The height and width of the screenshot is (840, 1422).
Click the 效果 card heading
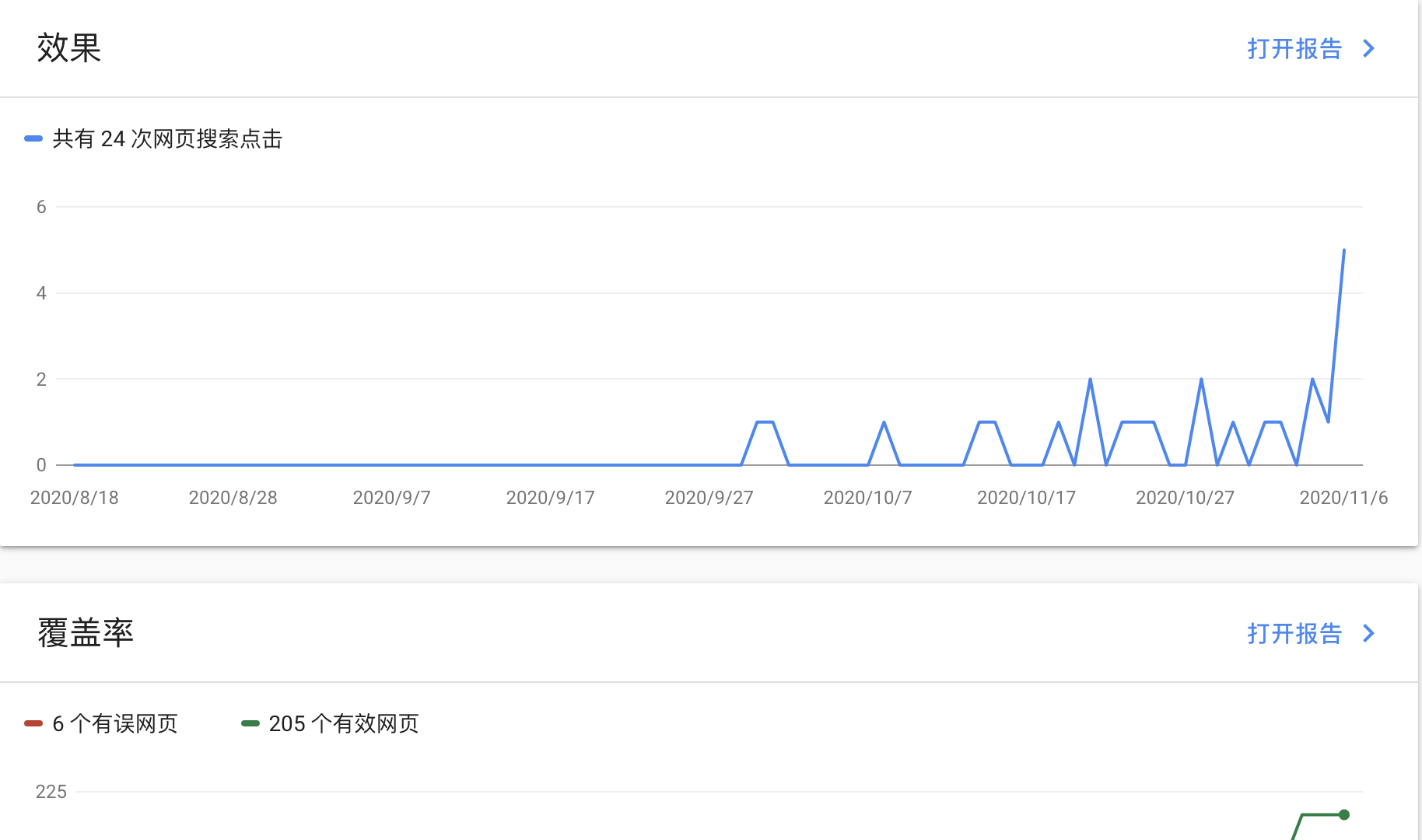click(x=69, y=48)
